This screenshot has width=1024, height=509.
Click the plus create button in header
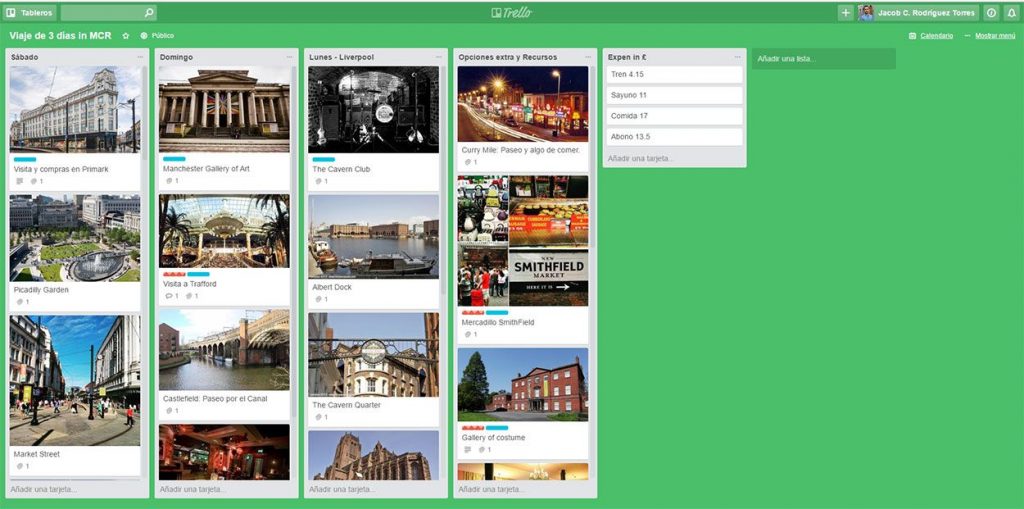click(x=846, y=12)
